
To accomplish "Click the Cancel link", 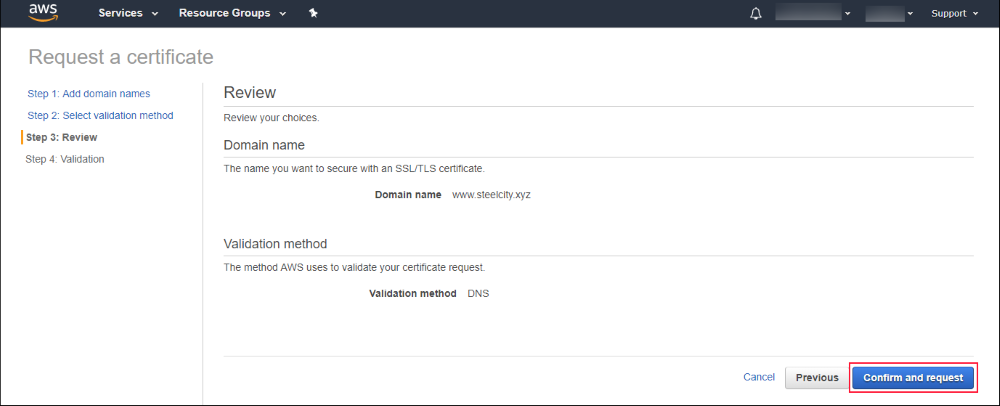I will [759, 377].
